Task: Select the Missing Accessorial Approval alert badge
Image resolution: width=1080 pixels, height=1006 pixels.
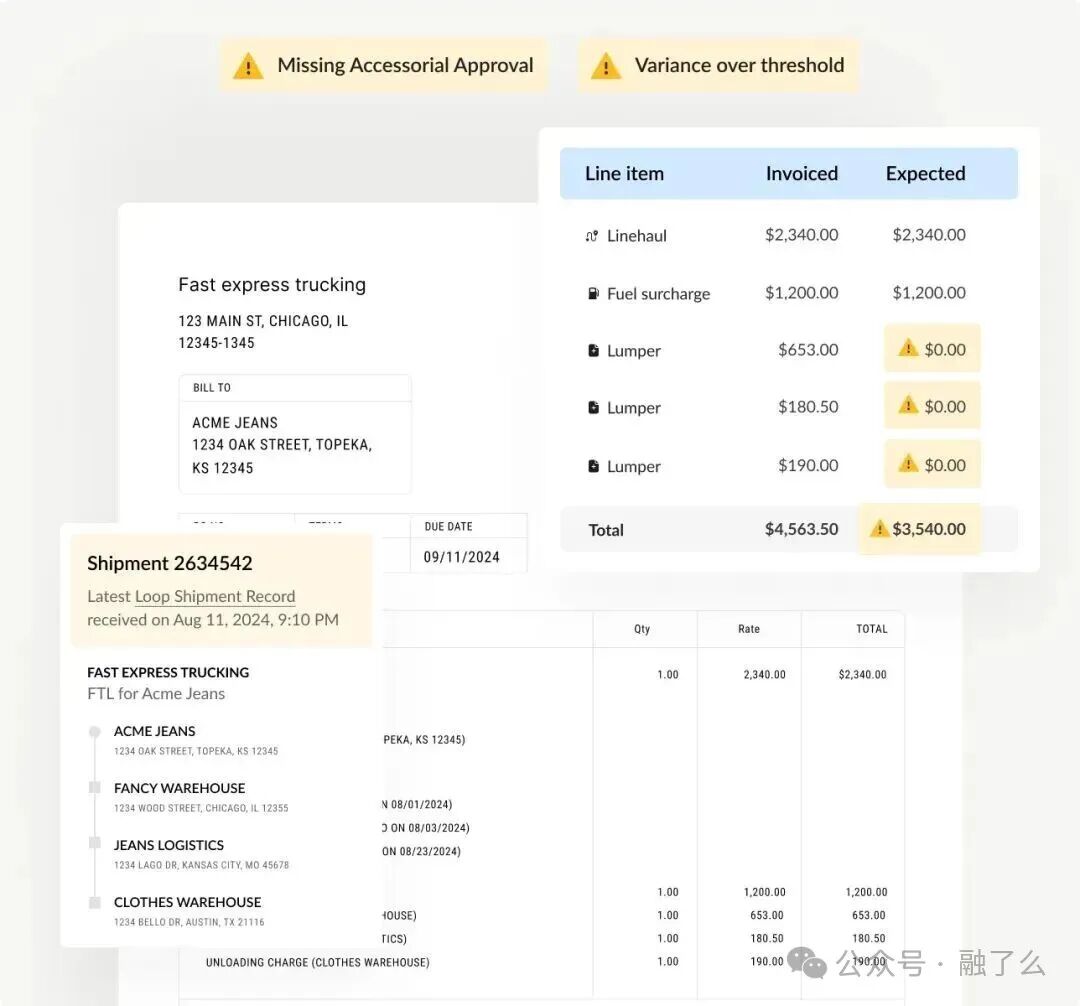Action: [x=384, y=66]
